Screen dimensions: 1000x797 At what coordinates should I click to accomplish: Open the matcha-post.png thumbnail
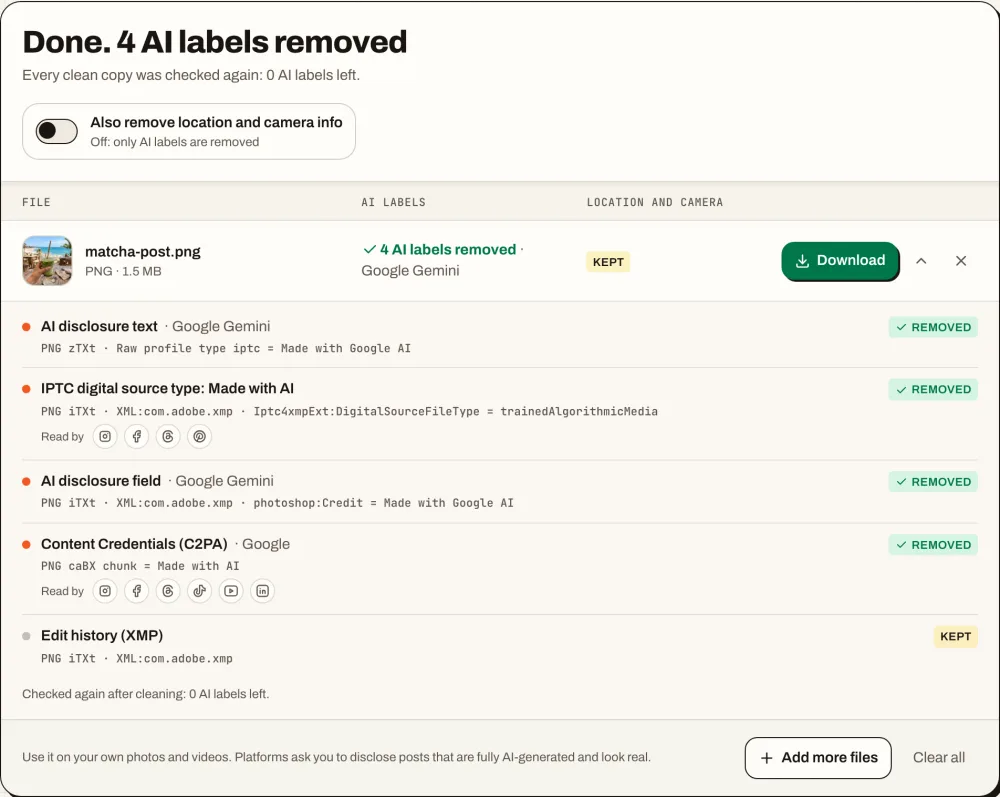pos(47,261)
